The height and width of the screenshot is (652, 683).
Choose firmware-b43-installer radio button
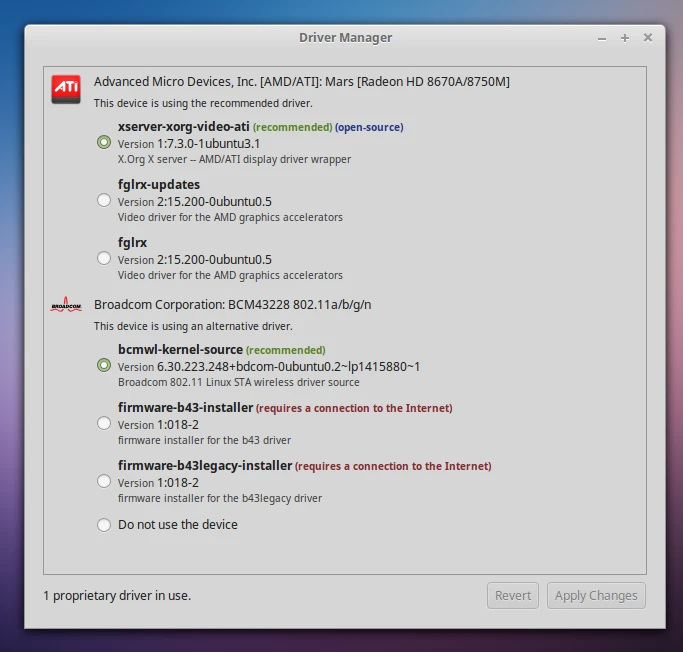tap(104, 423)
